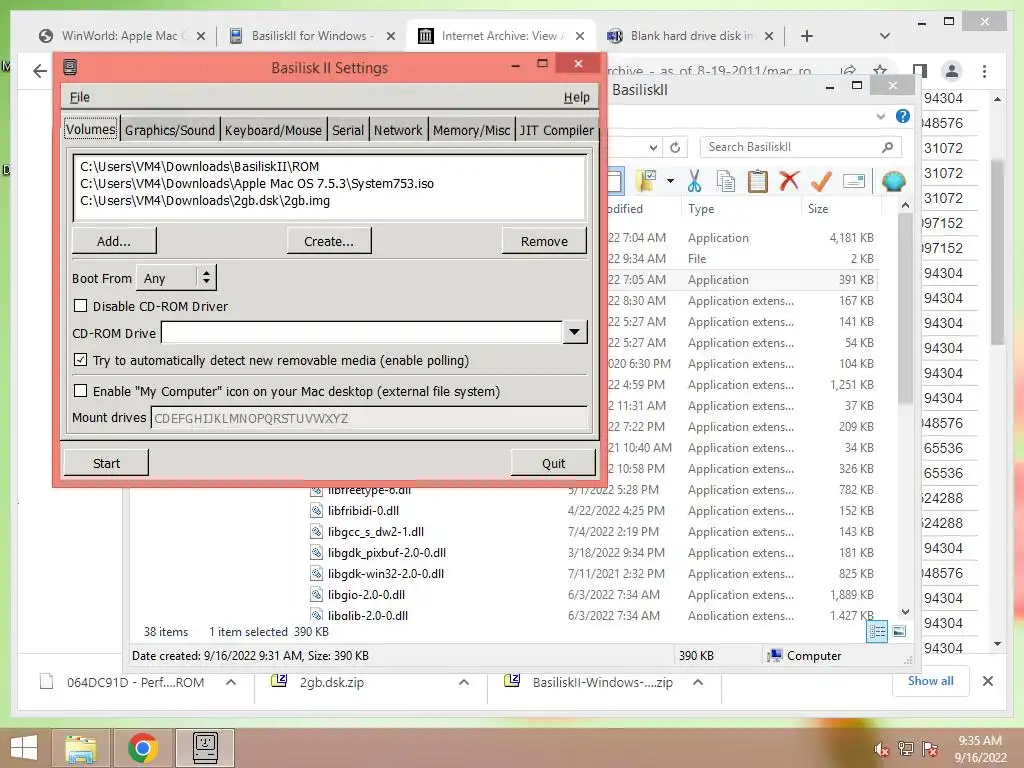Screen dimensions: 1024x768
Task: Open the File menu in Basilisk II Settings
Action: 80,97
